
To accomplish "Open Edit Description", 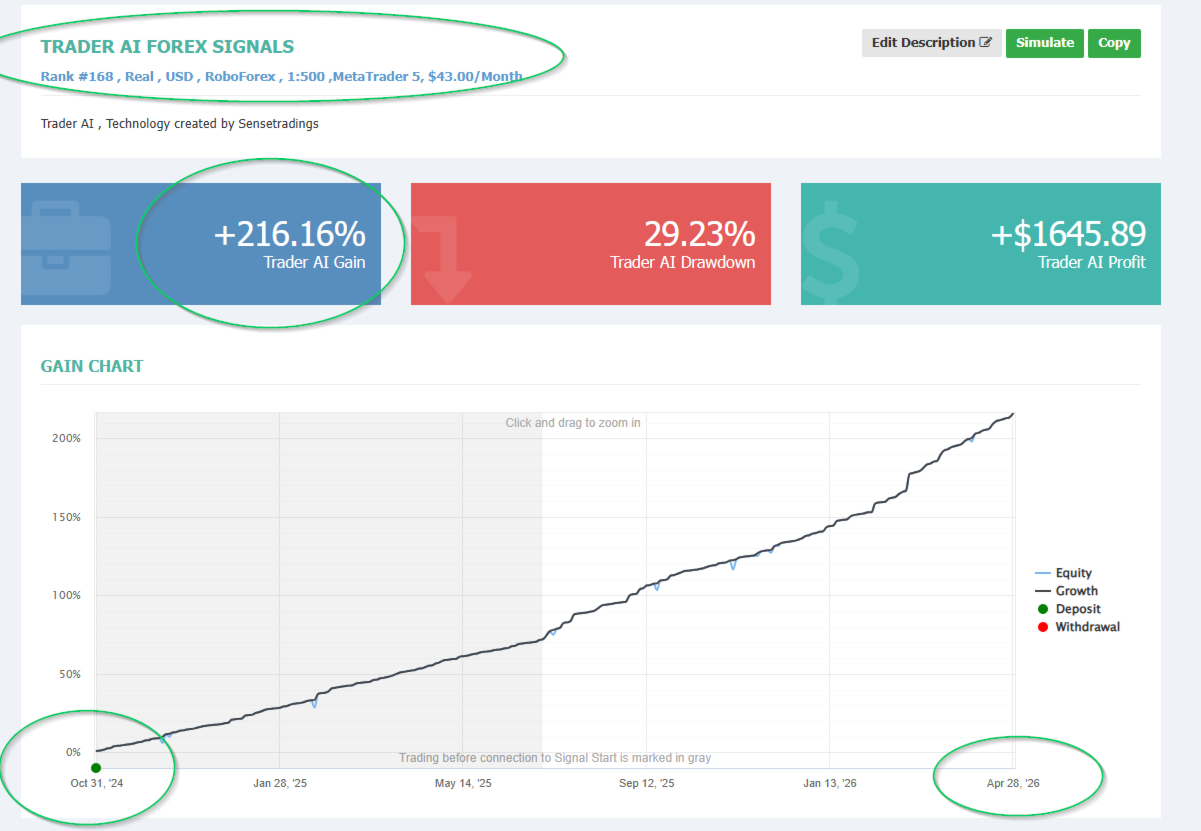I will coord(931,43).
